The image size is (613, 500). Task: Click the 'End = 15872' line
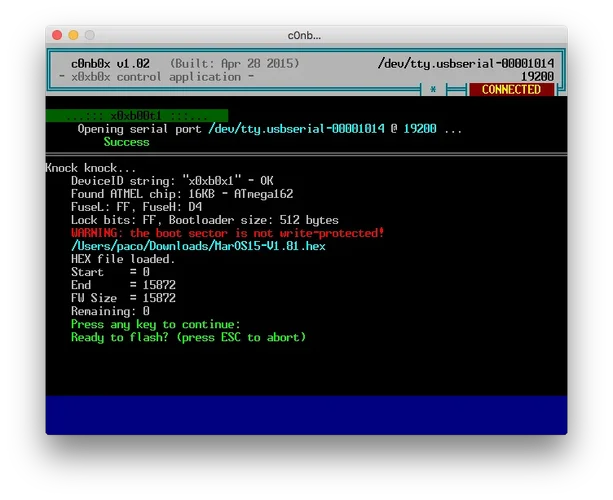(123, 285)
